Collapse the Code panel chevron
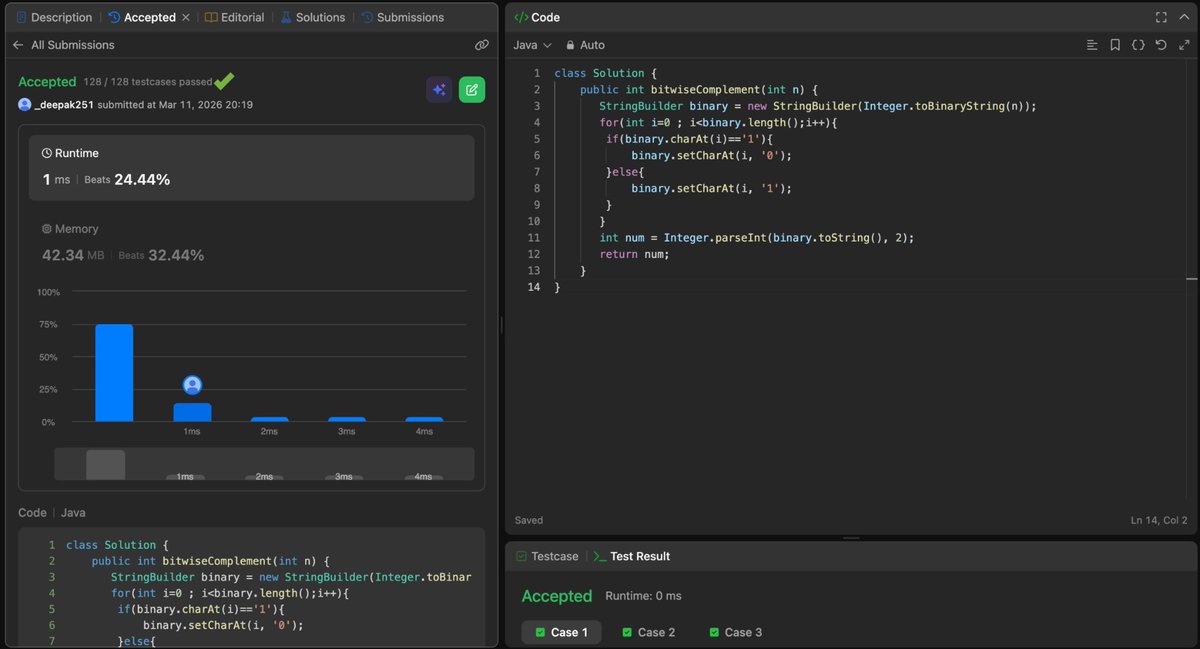 click(1184, 17)
